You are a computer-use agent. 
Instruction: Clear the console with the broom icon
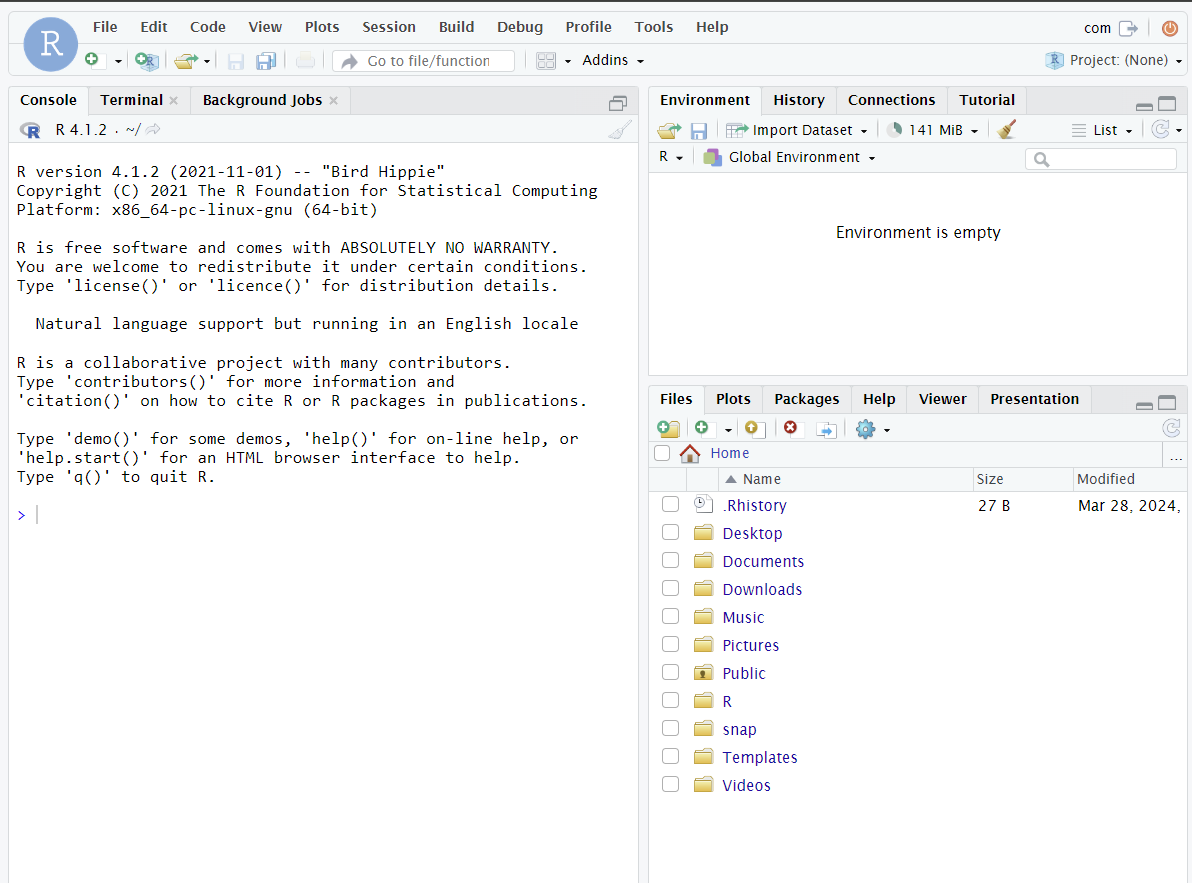point(620,130)
